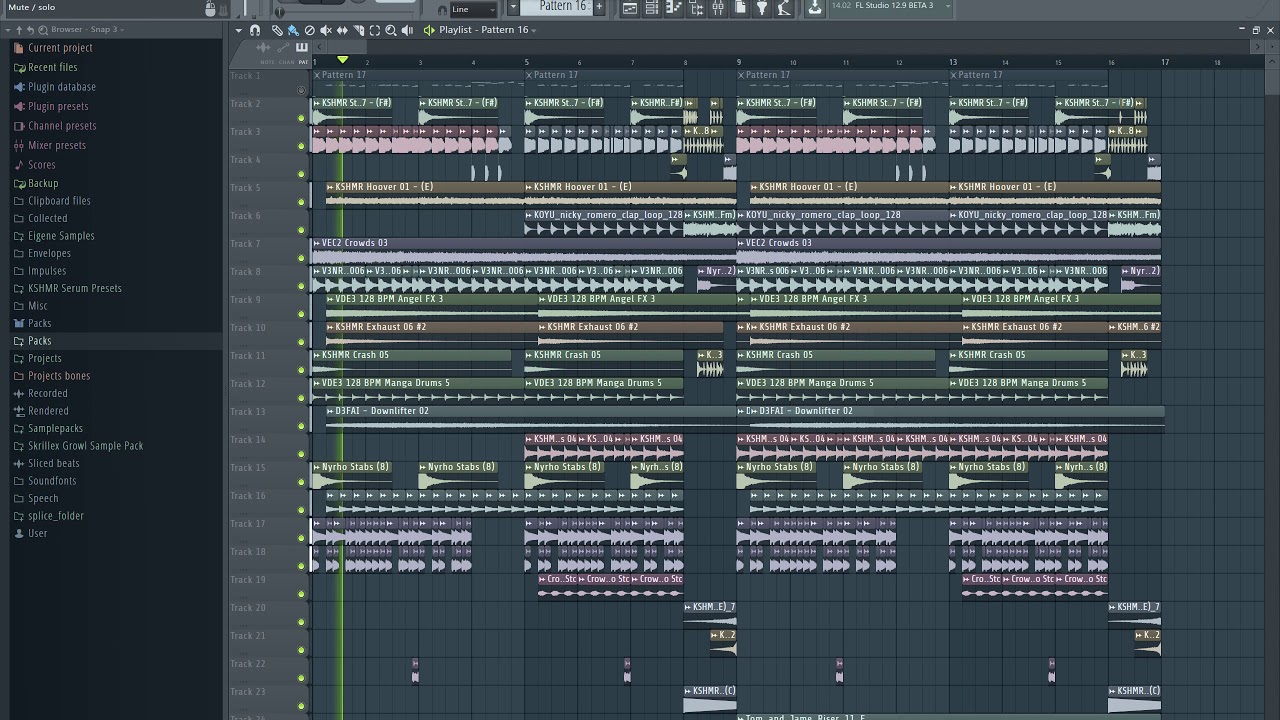Mute Track 11 using its green light
The height and width of the screenshot is (720, 1280).
pos(301,370)
